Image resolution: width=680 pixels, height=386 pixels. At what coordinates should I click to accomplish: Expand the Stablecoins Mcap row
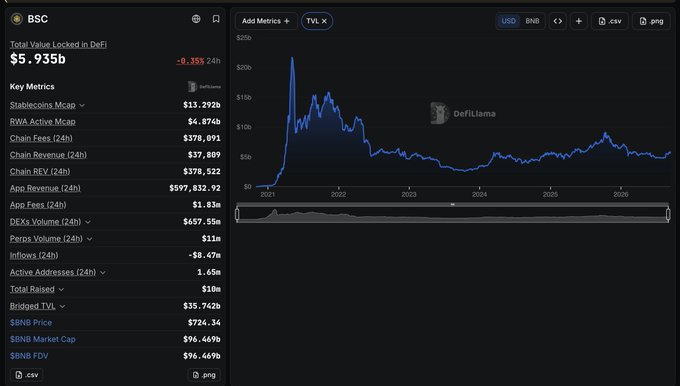tap(82, 105)
